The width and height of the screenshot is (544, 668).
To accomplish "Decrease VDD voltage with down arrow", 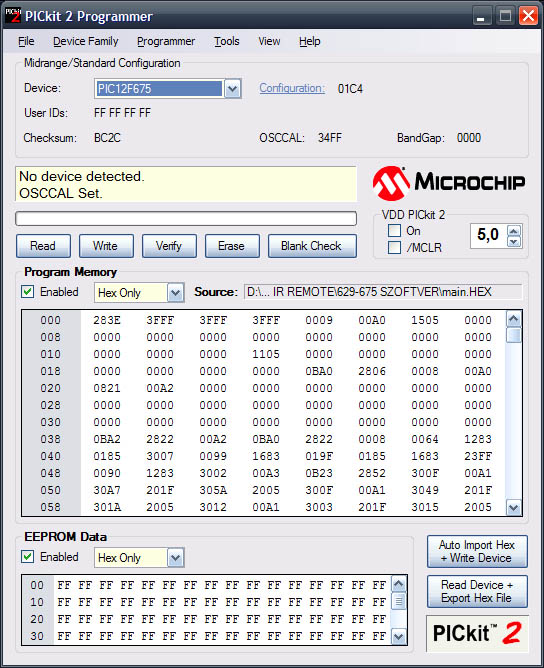I will coord(514,242).
